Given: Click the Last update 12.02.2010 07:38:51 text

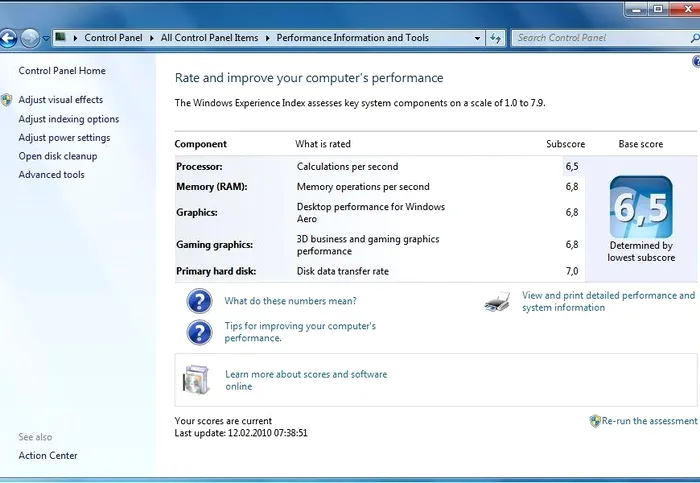Looking at the screenshot, I should [x=241, y=433].
